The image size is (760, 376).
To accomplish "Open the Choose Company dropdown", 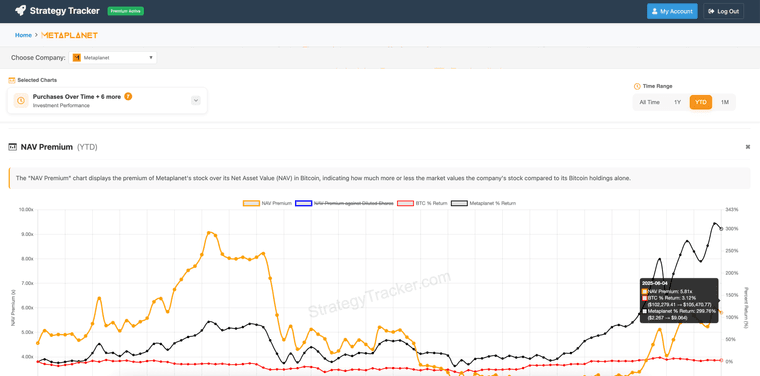I will click(112, 58).
